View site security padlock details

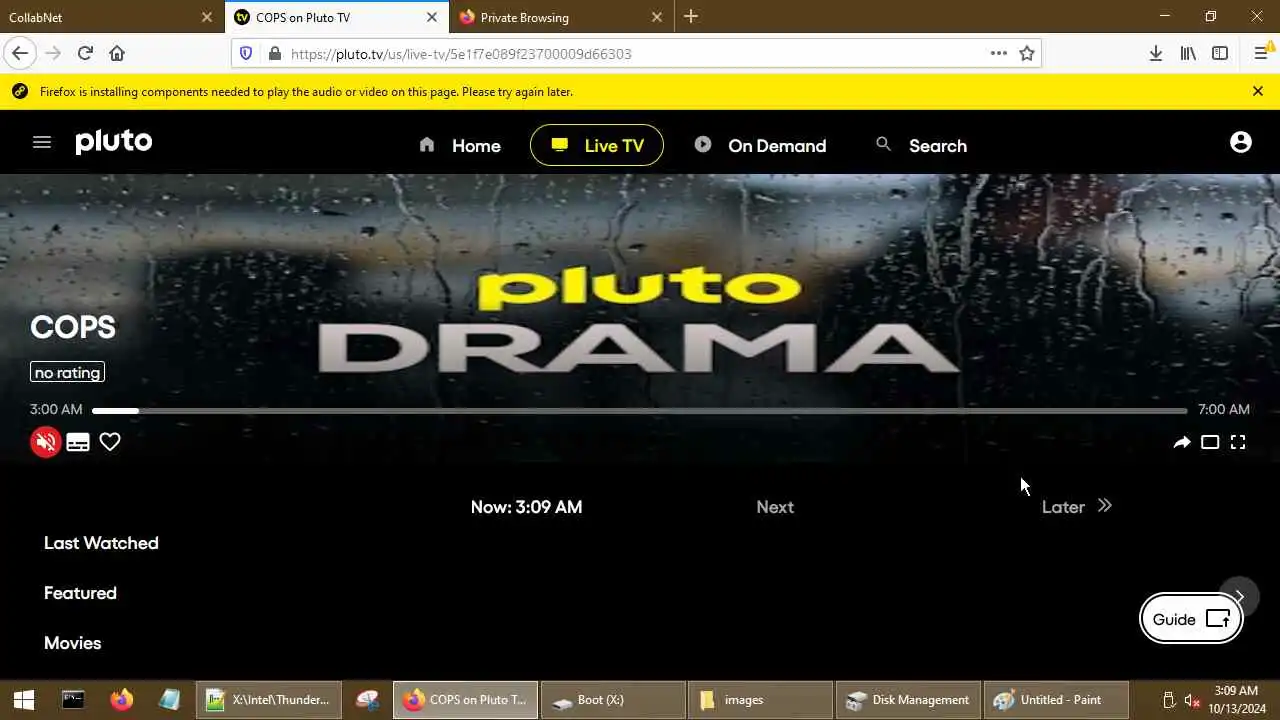(x=275, y=53)
